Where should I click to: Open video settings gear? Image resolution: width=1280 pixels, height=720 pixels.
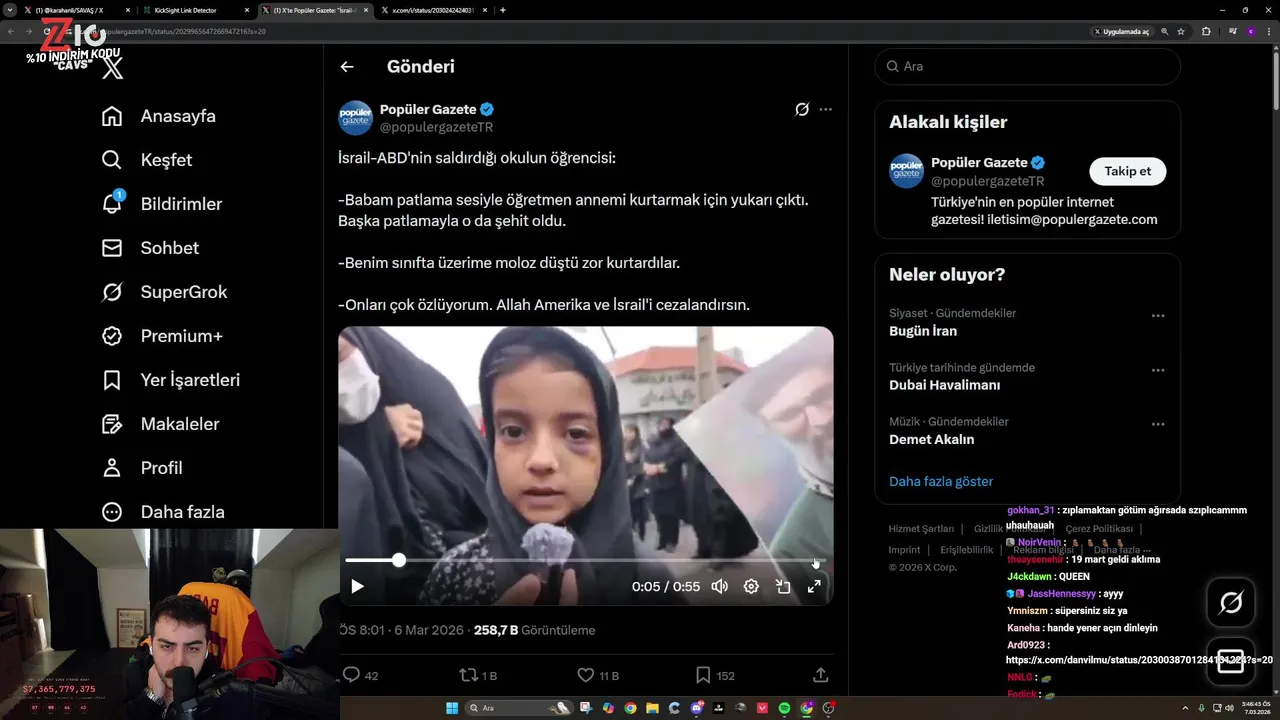tap(751, 587)
